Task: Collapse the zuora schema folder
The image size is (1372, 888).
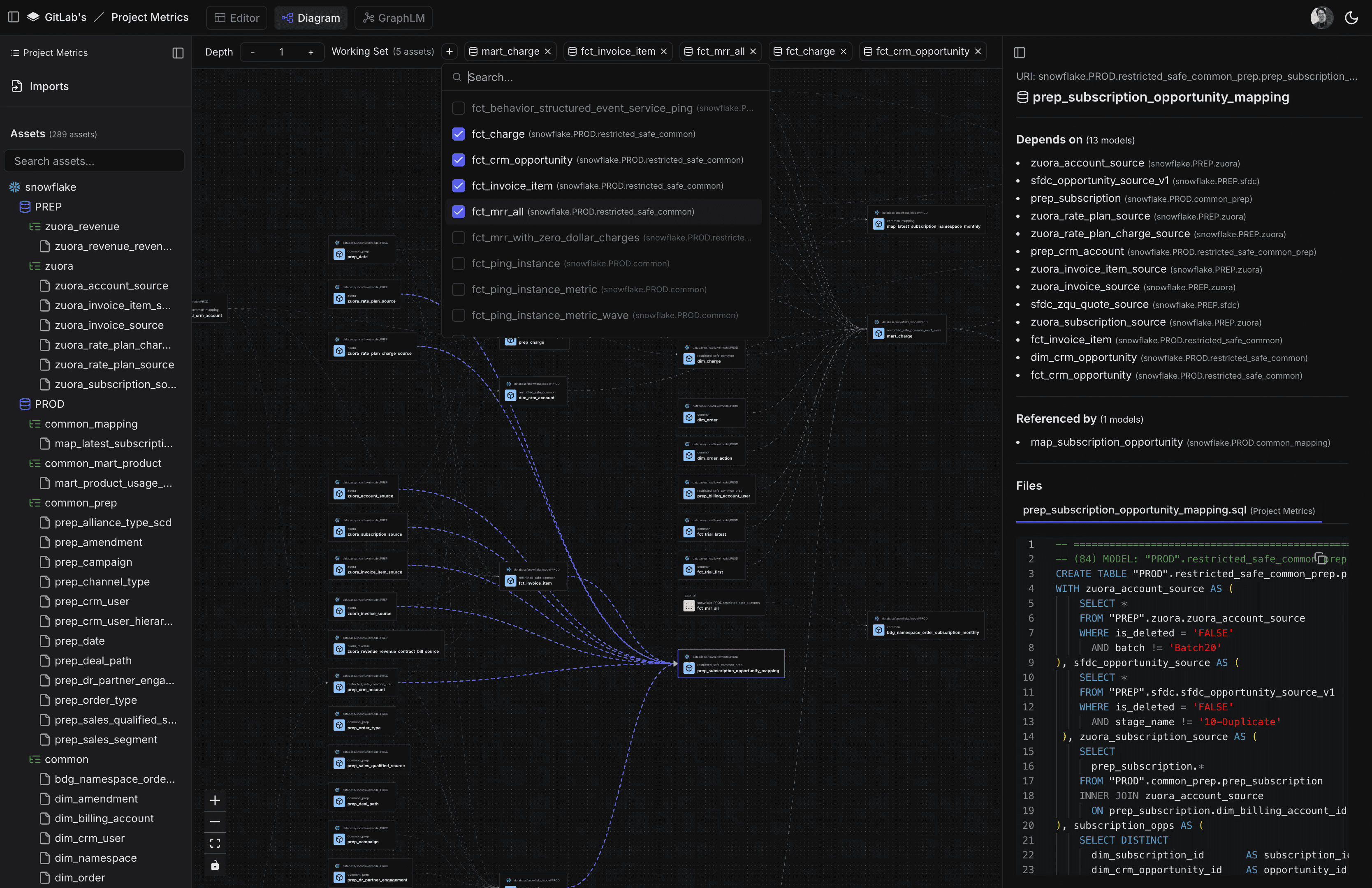Action: click(51, 266)
